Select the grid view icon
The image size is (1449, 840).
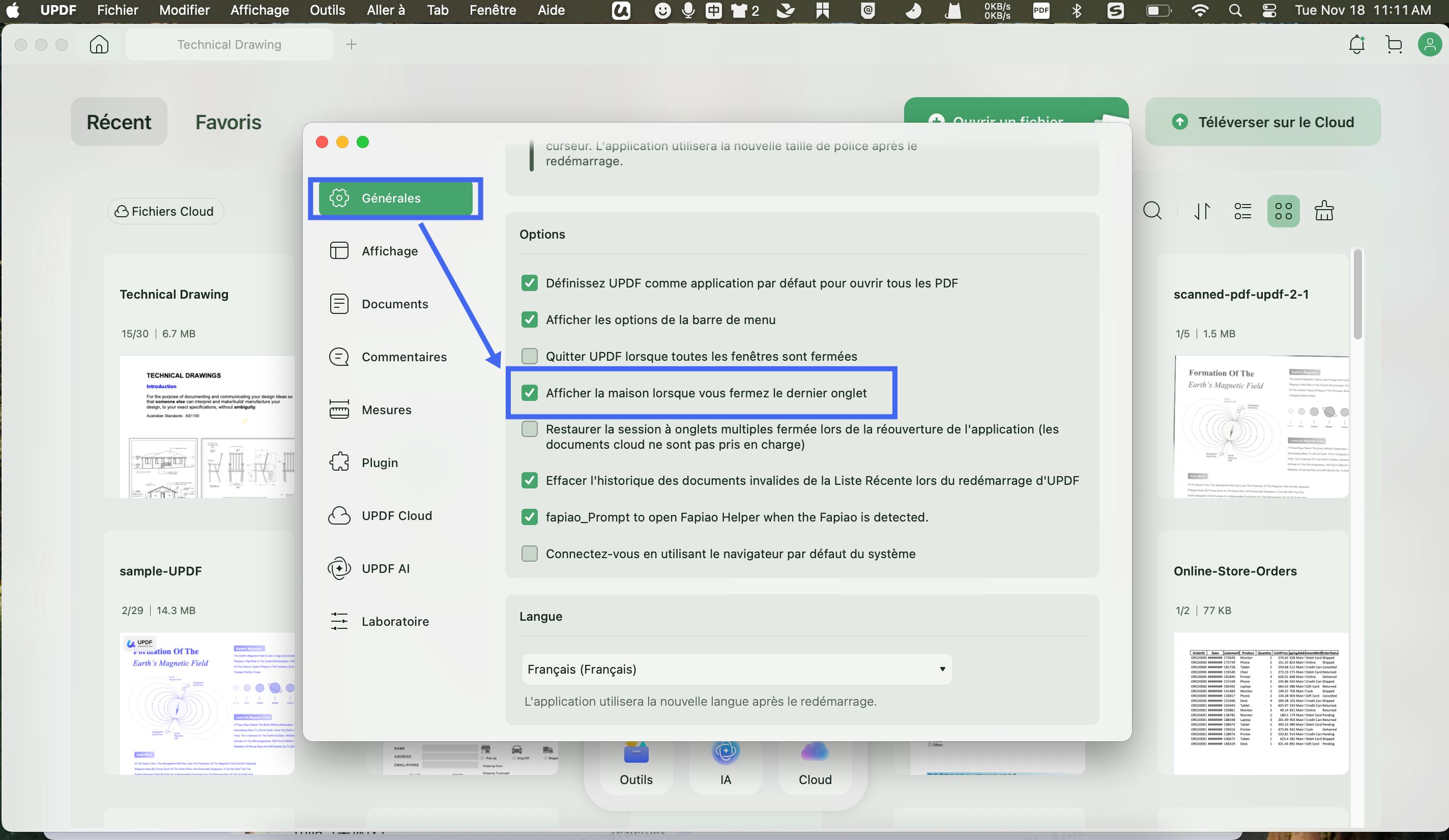(1283, 211)
